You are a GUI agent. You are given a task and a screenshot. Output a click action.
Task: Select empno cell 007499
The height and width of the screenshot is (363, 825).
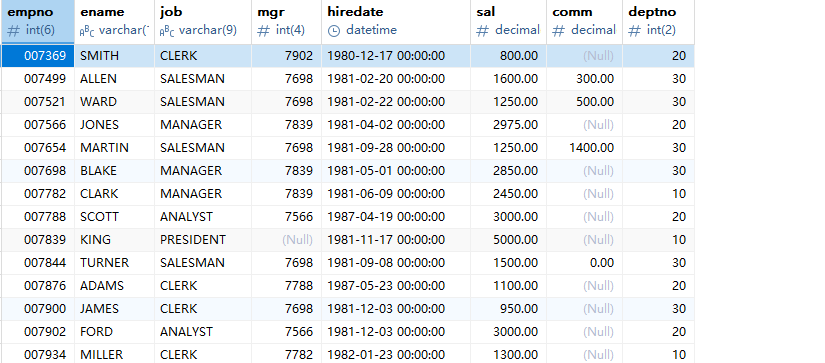[x=38, y=79]
